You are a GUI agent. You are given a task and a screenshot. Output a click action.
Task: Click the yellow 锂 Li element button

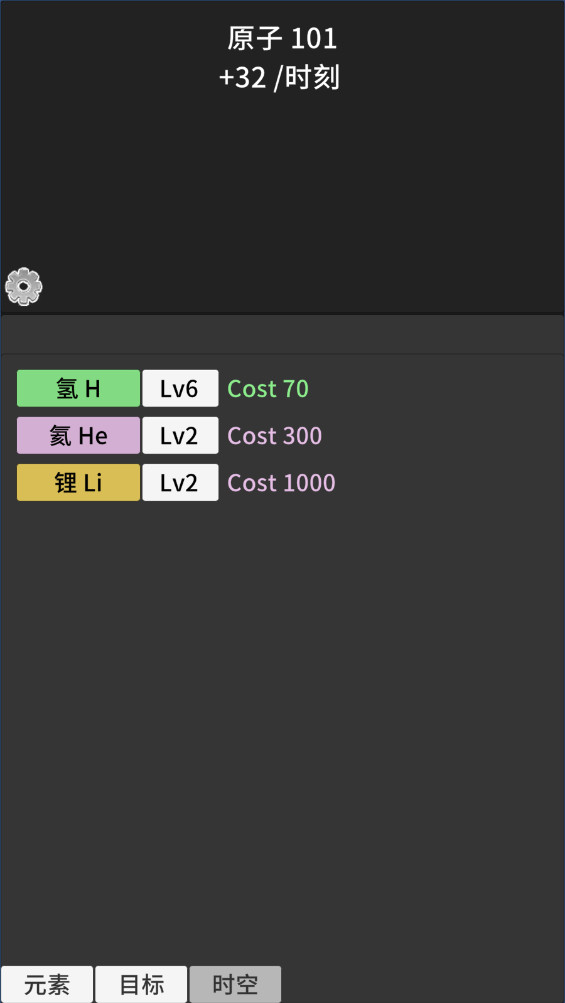point(78,483)
